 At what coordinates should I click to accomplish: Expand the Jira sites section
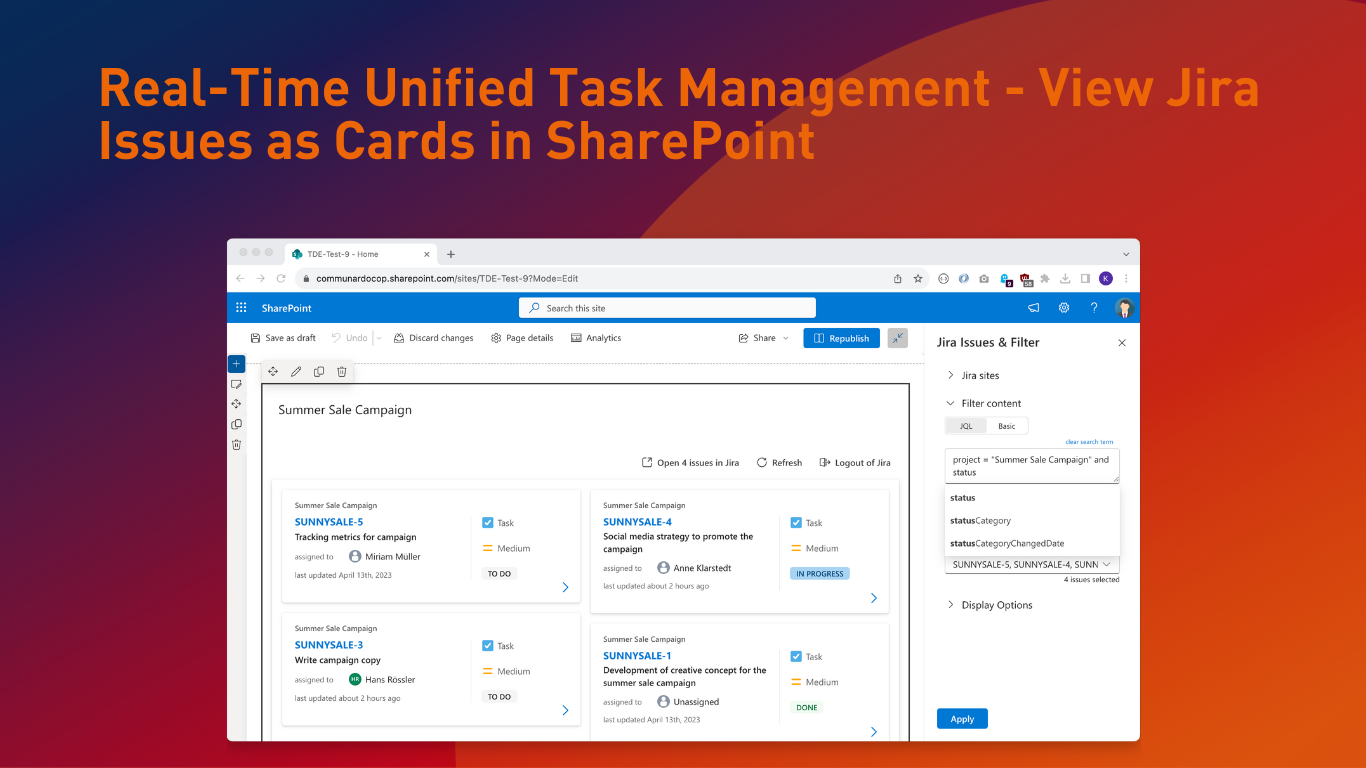980,376
